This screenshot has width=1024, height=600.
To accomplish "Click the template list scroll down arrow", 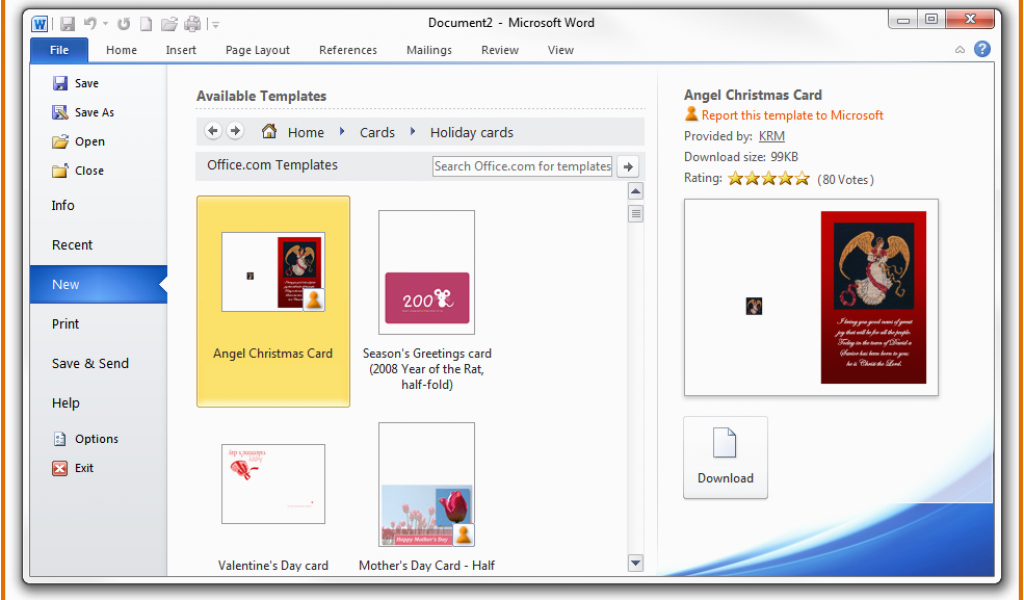I will (x=635, y=563).
